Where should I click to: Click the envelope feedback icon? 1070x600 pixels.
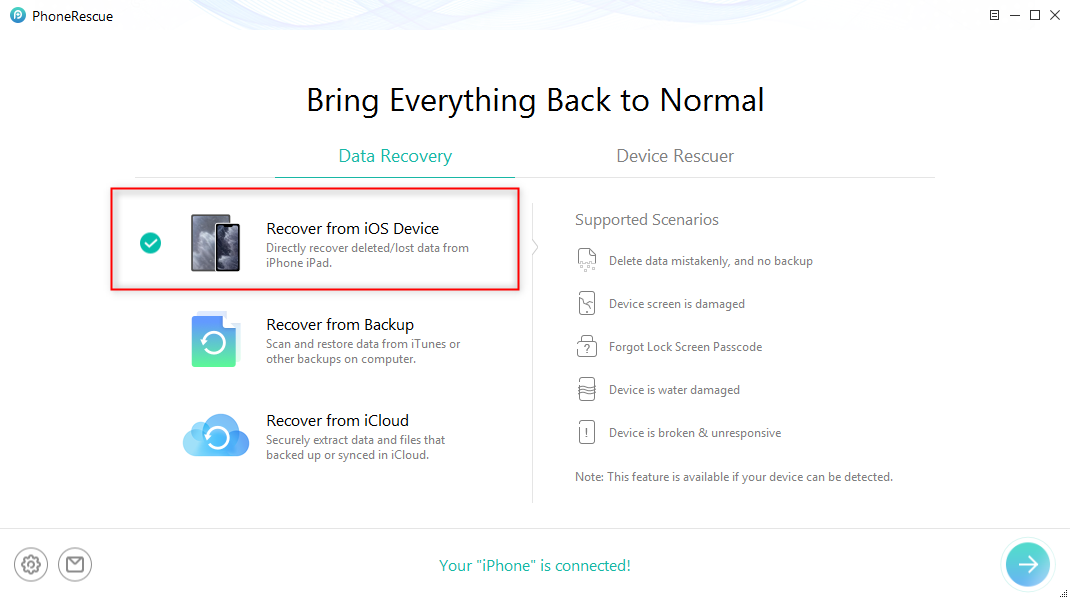tap(75, 564)
